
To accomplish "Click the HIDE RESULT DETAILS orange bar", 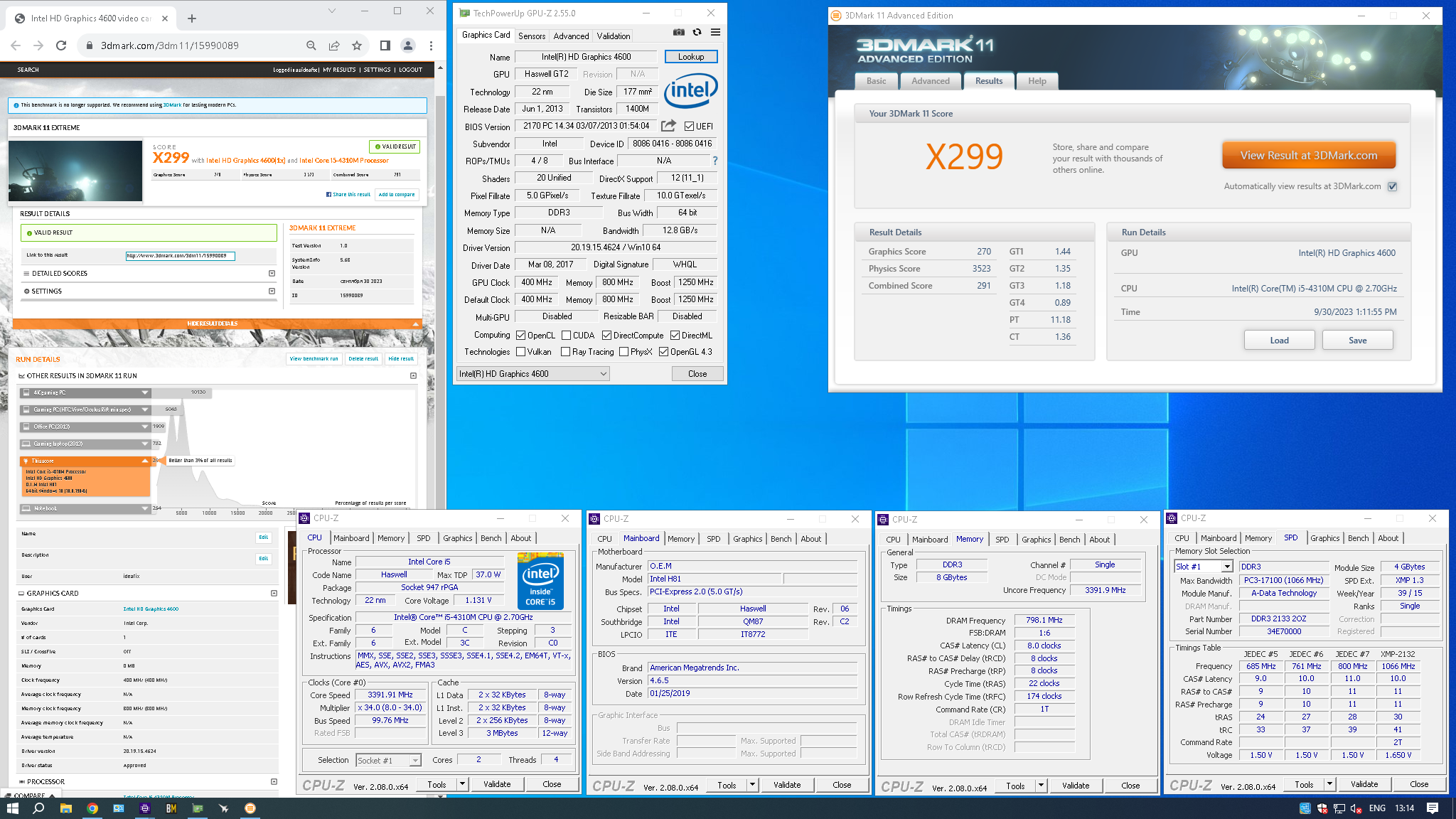I will 218,323.
